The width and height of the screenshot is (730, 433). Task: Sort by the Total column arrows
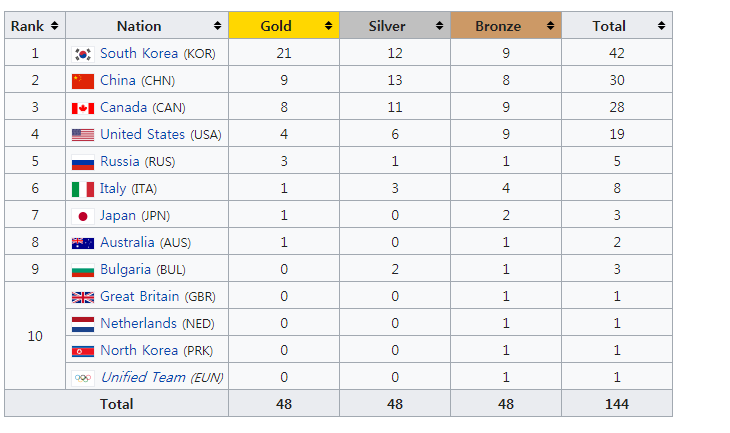pos(661,26)
